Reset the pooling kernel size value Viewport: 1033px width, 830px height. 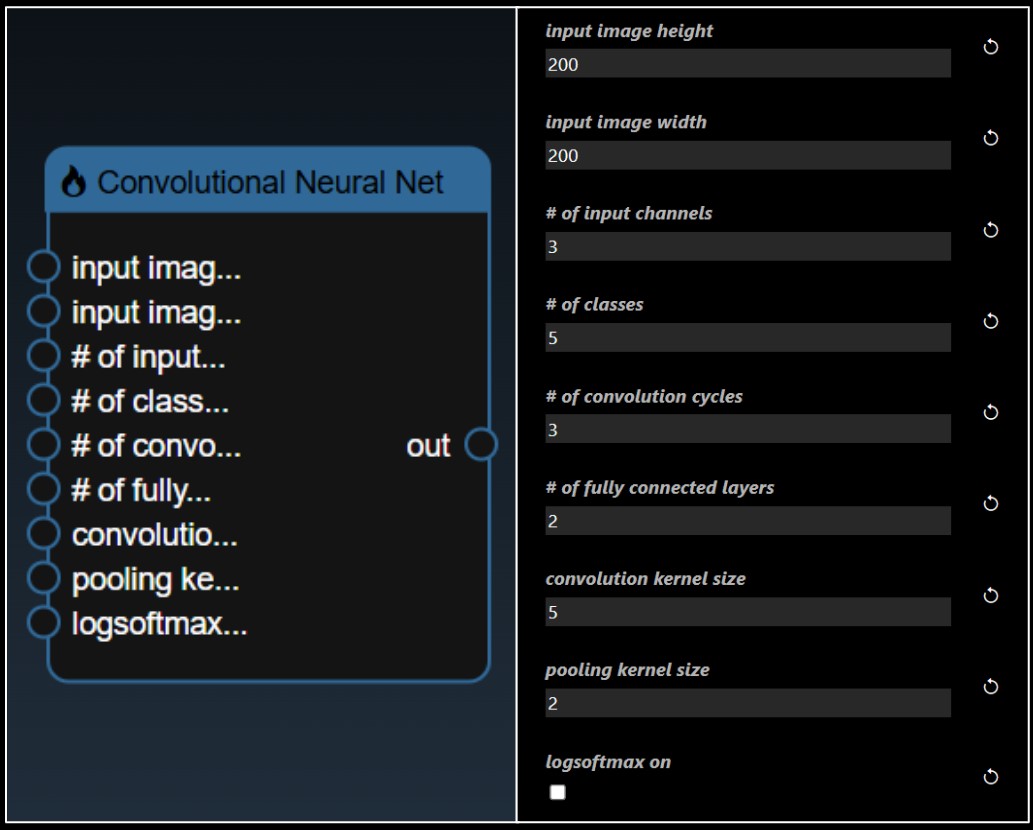tap(990, 686)
